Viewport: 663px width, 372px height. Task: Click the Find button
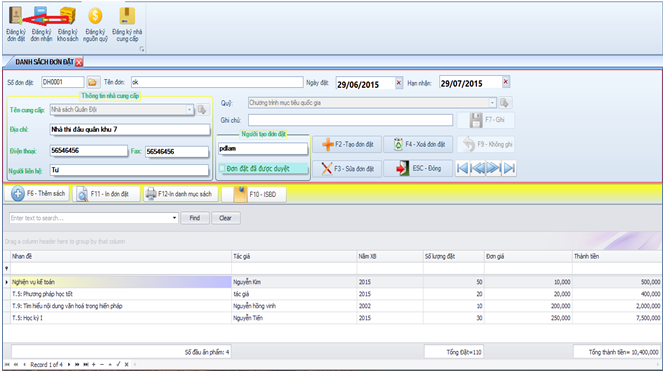coord(195,218)
